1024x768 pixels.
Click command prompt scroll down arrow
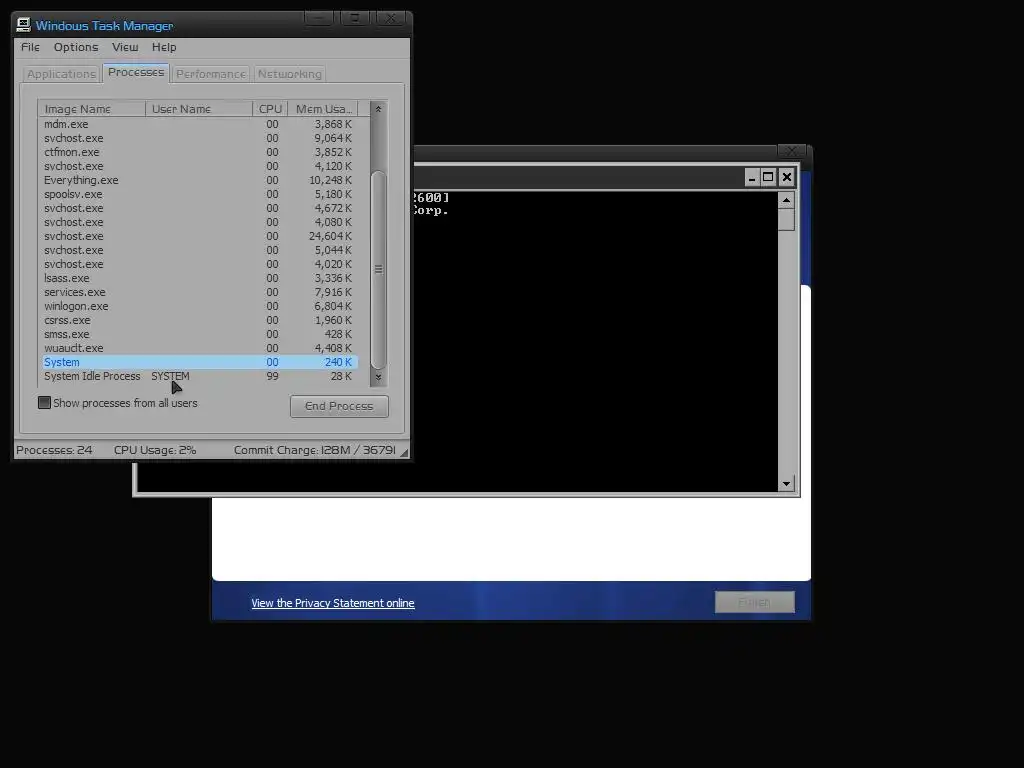786,484
